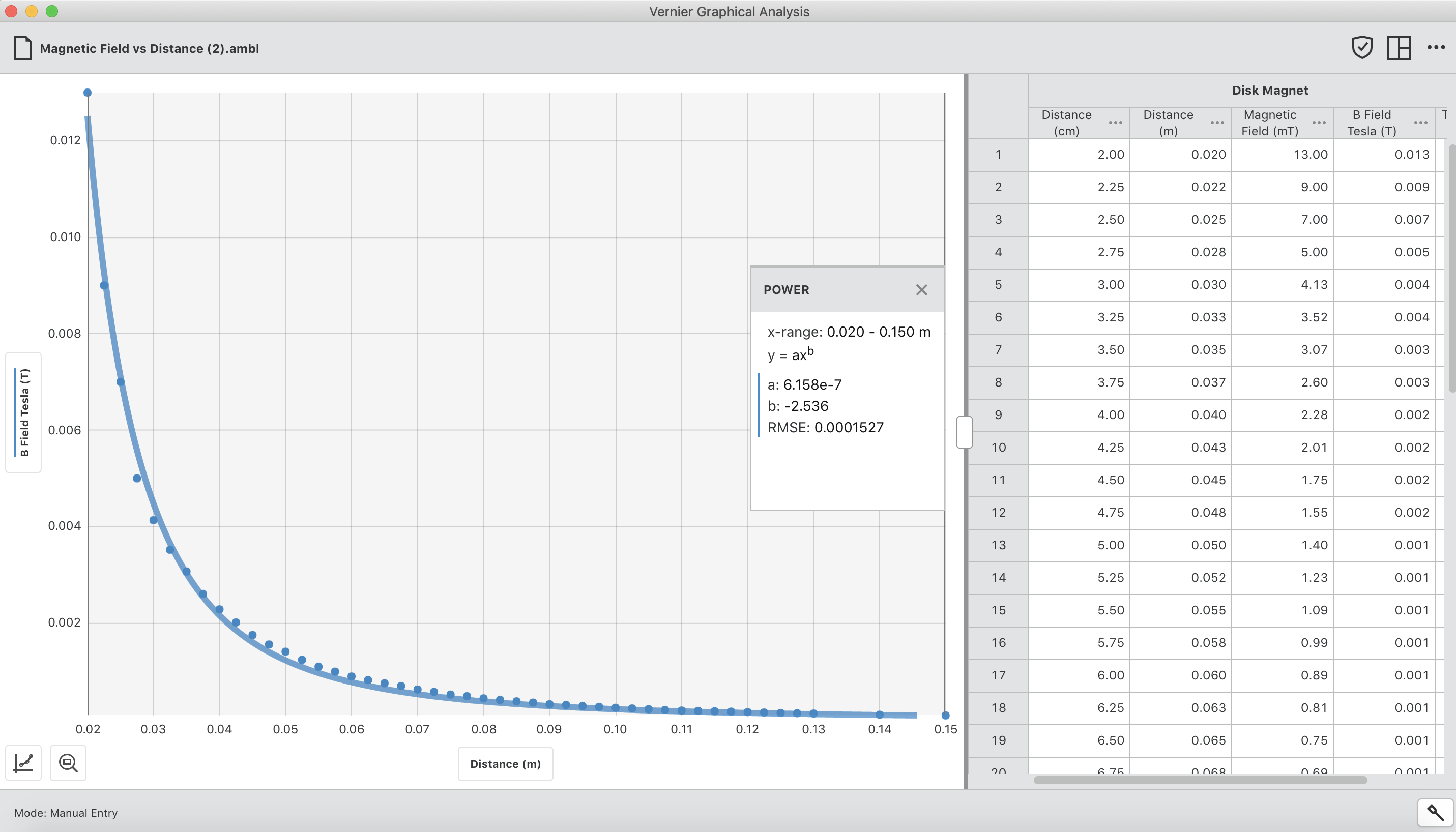Open B Field Tesla (T) column options
Image resolution: width=1456 pixels, height=832 pixels.
(x=1420, y=123)
